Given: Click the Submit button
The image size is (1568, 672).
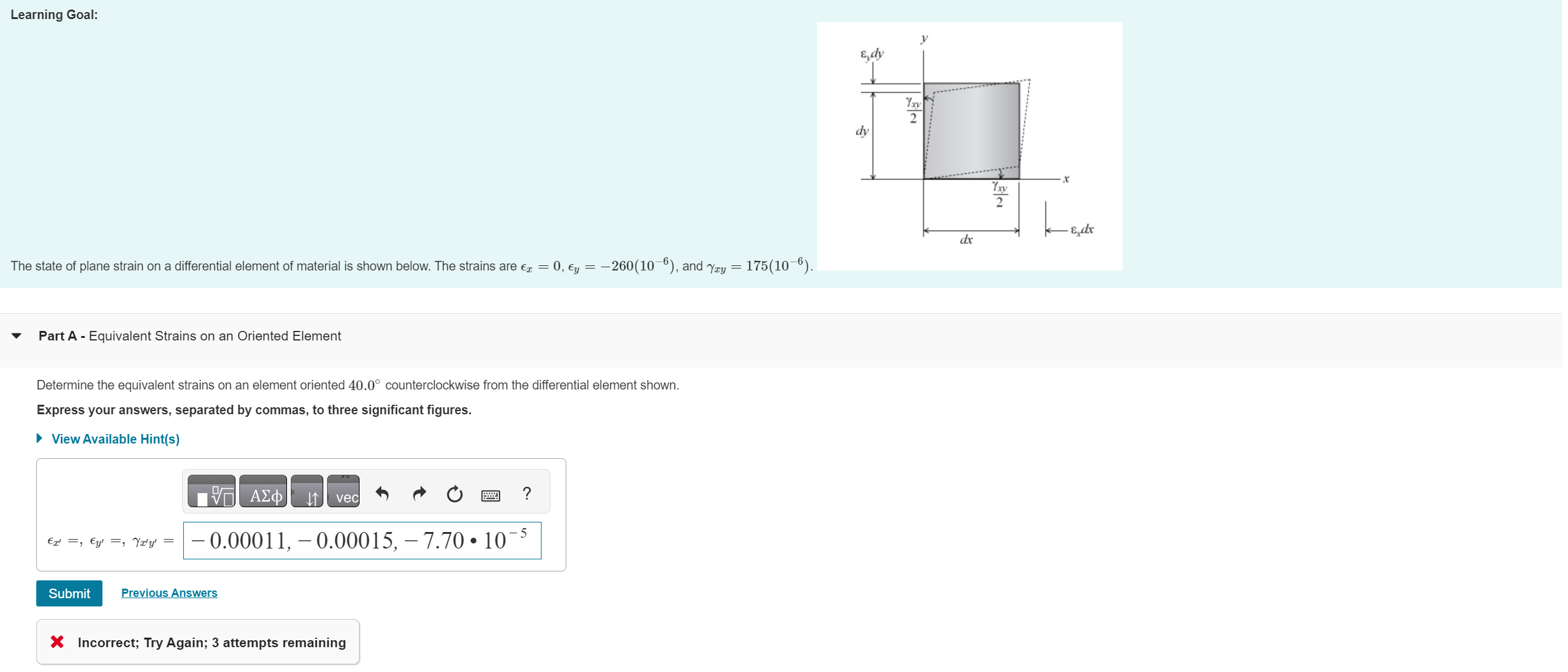Looking at the screenshot, I should point(69,593).
